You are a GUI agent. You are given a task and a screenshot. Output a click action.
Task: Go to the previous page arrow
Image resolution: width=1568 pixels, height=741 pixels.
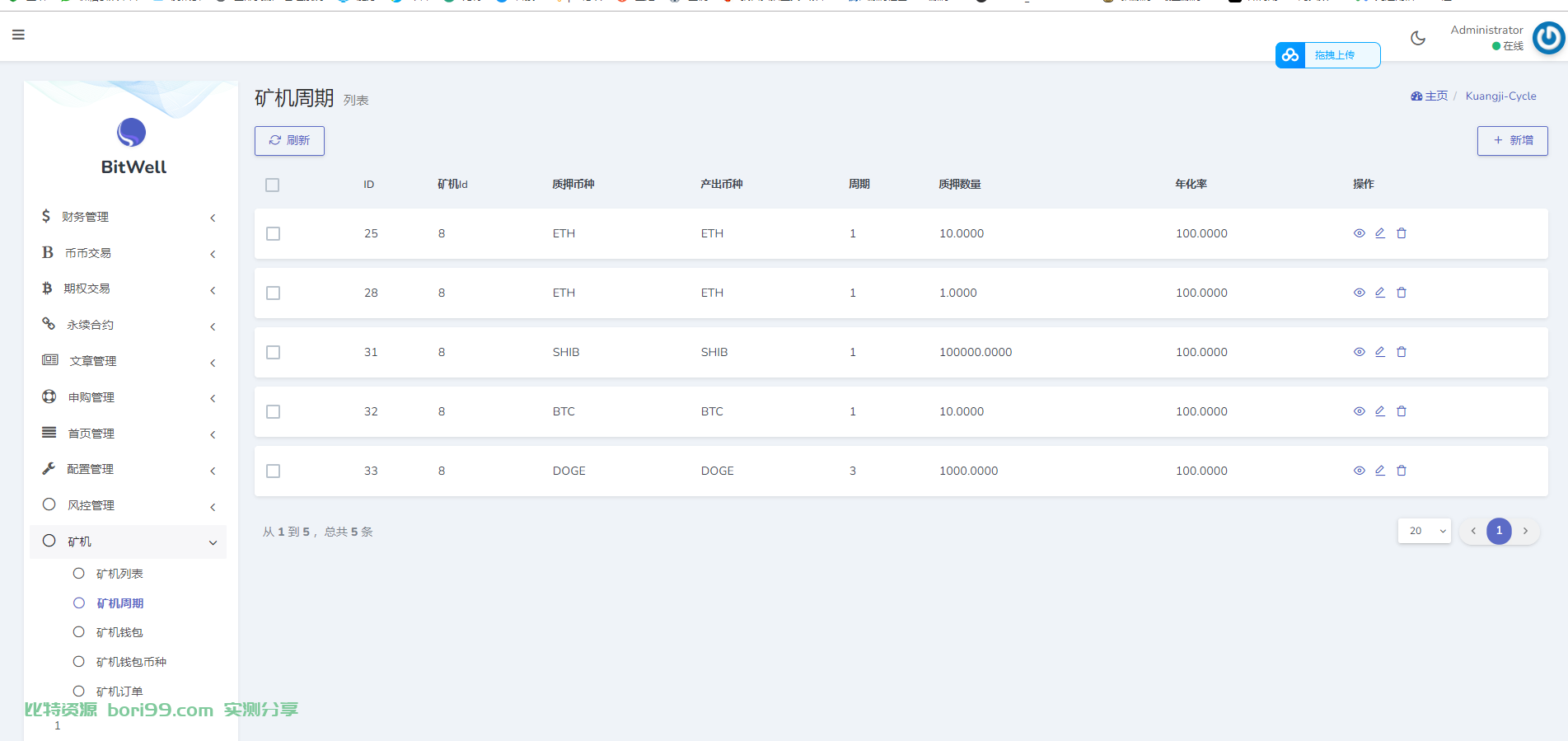click(x=1473, y=531)
